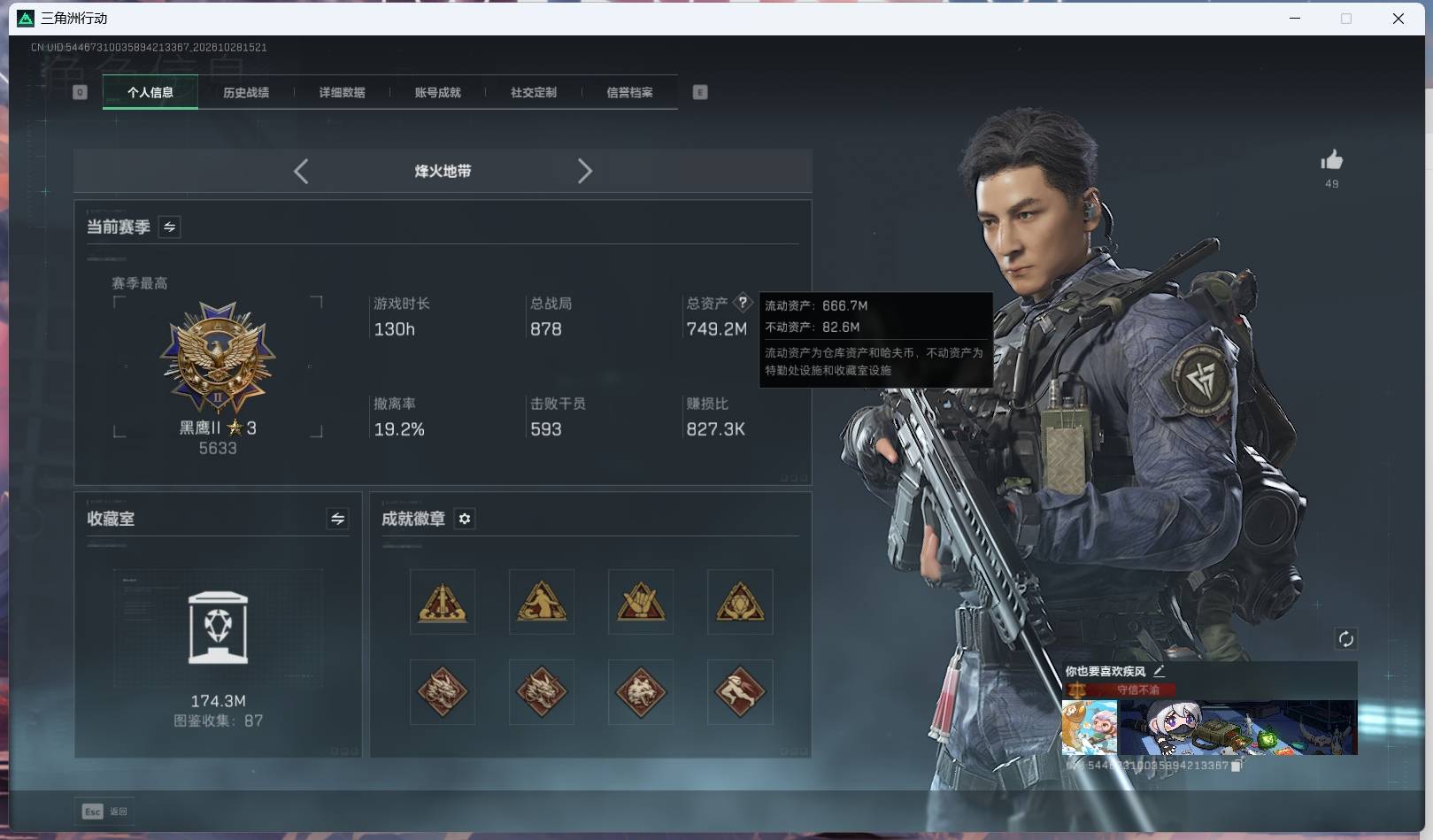Viewport: 1433px width, 840px height.
Task: Select first red dragon badge, bottom row
Action: click(x=443, y=692)
